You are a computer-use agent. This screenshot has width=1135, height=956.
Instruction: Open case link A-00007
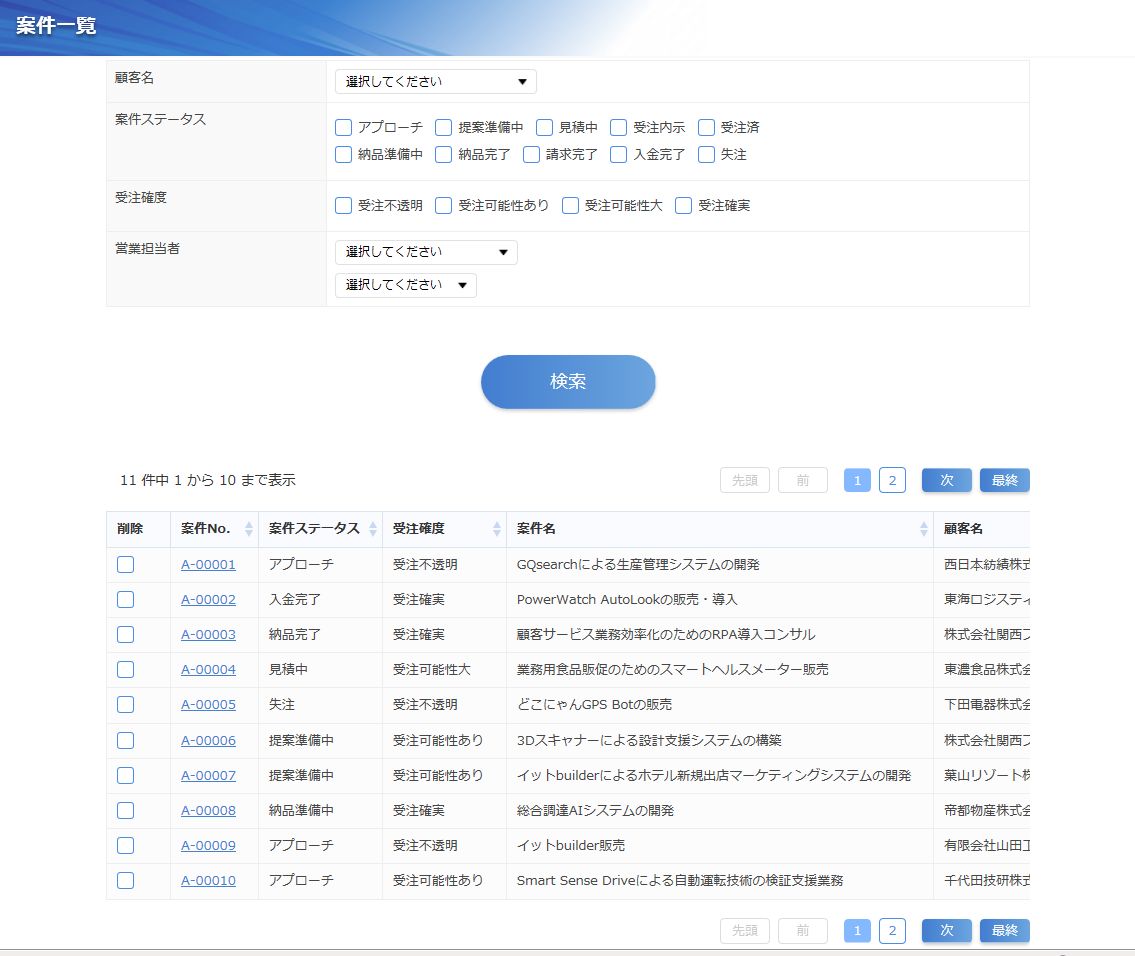pos(208,775)
